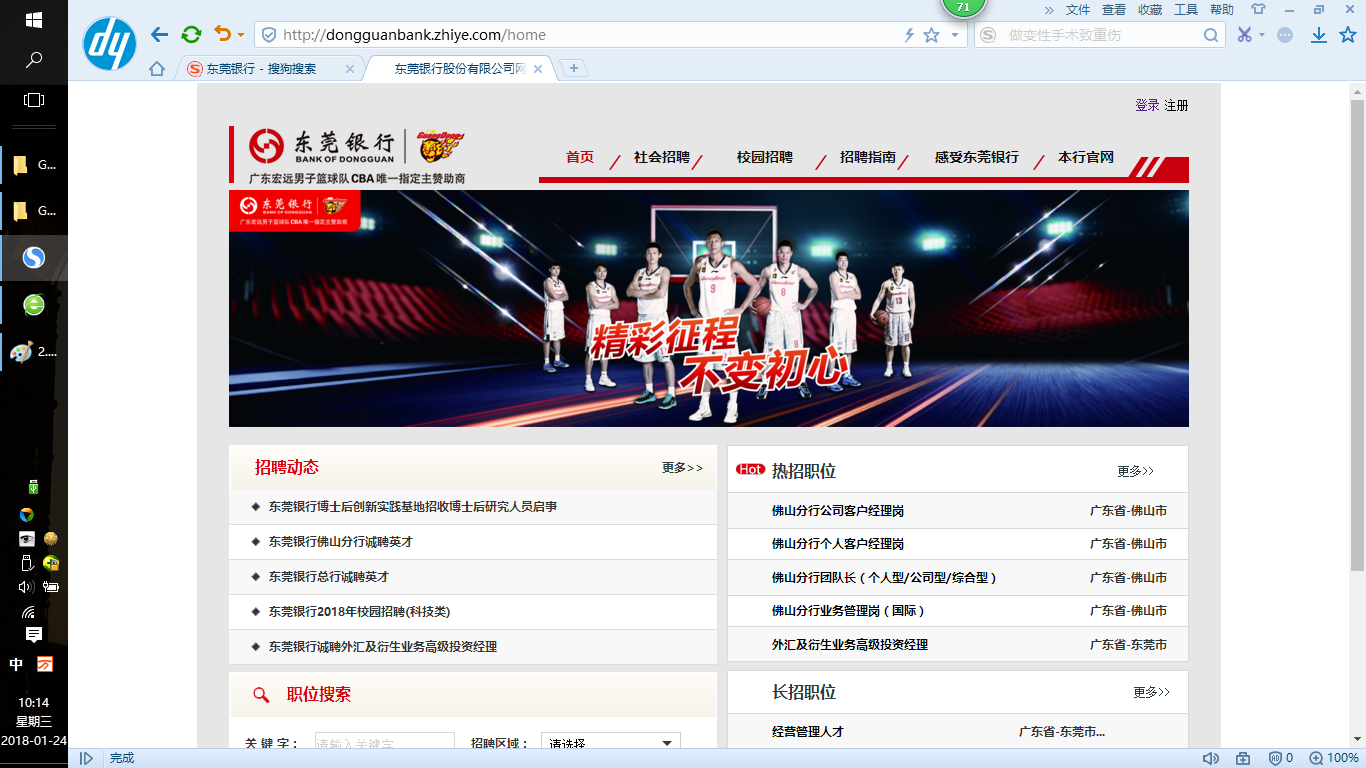The width and height of the screenshot is (1366, 768).
Task: Open Windows Task View button
Action: coord(33,100)
